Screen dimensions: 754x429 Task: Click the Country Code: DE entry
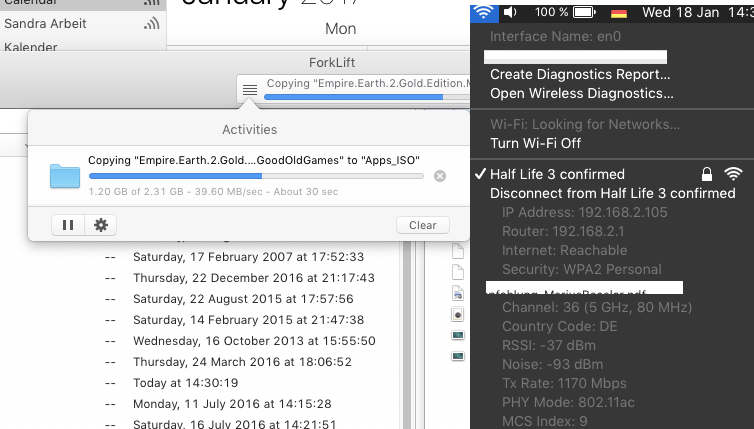tap(560, 327)
